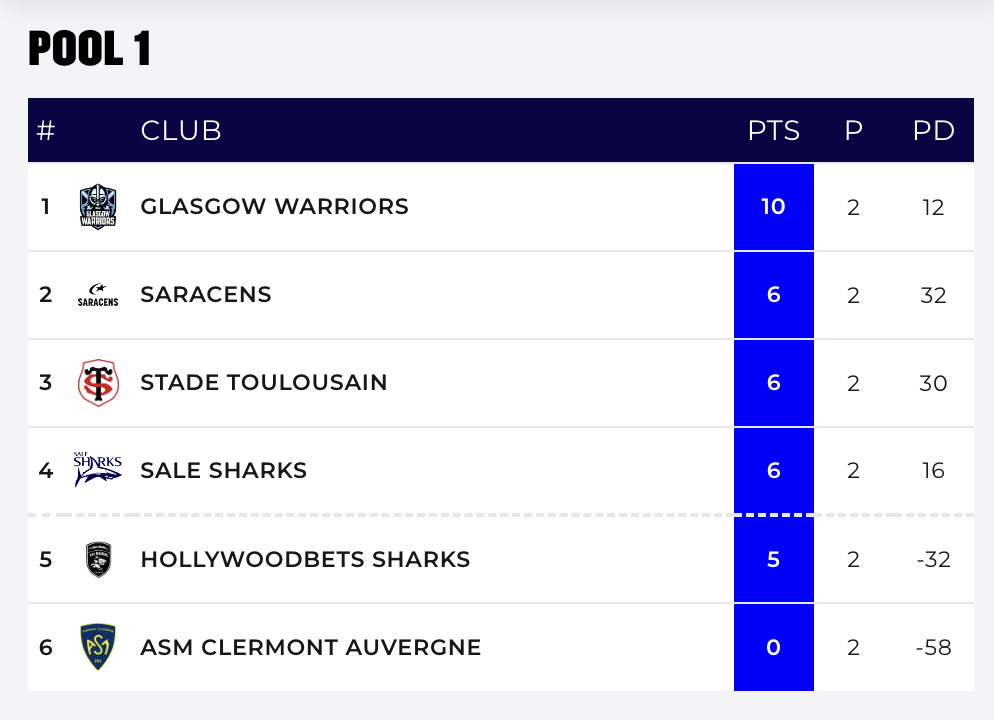This screenshot has height=720, width=994.
Task: Click Glasgow Warriors' 10 points cell
Action: (x=773, y=207)
